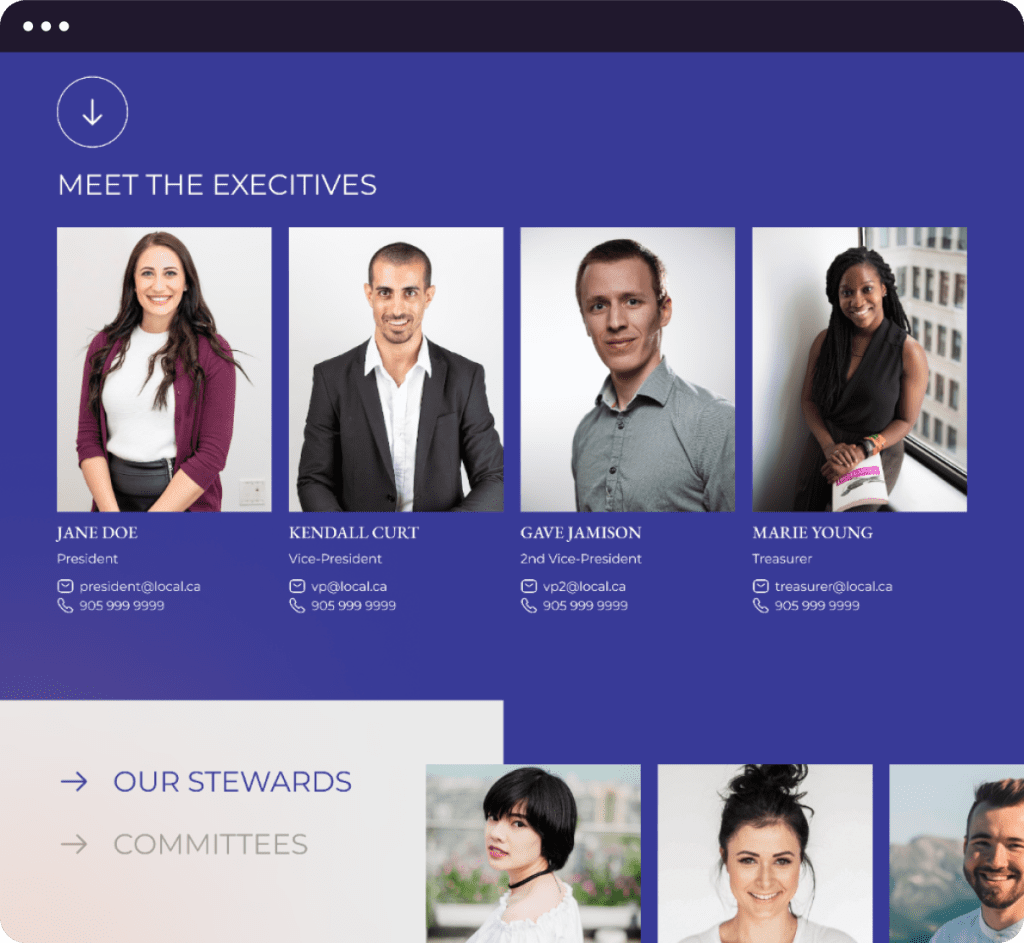Click phone icon under Marie Young
The width and height of the screenshot is (1024, 943).
point(761,605)
